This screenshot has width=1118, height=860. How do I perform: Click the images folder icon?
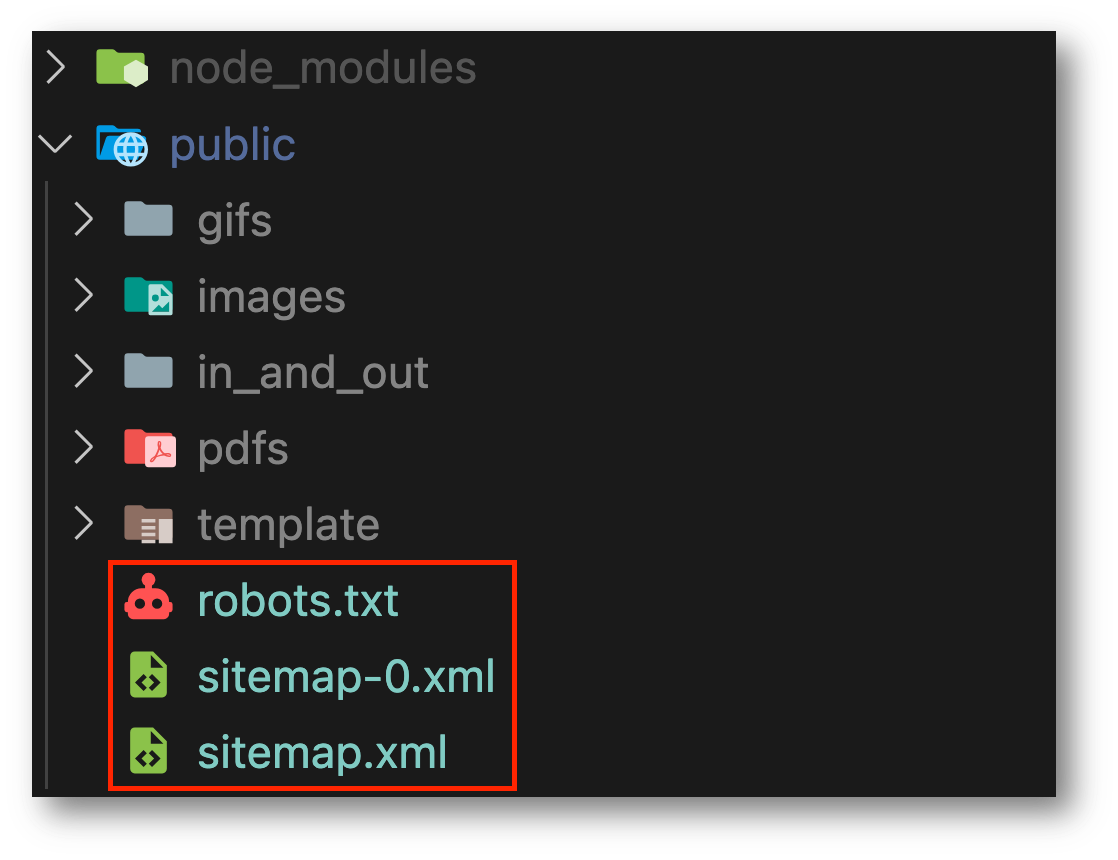[148, 296]
